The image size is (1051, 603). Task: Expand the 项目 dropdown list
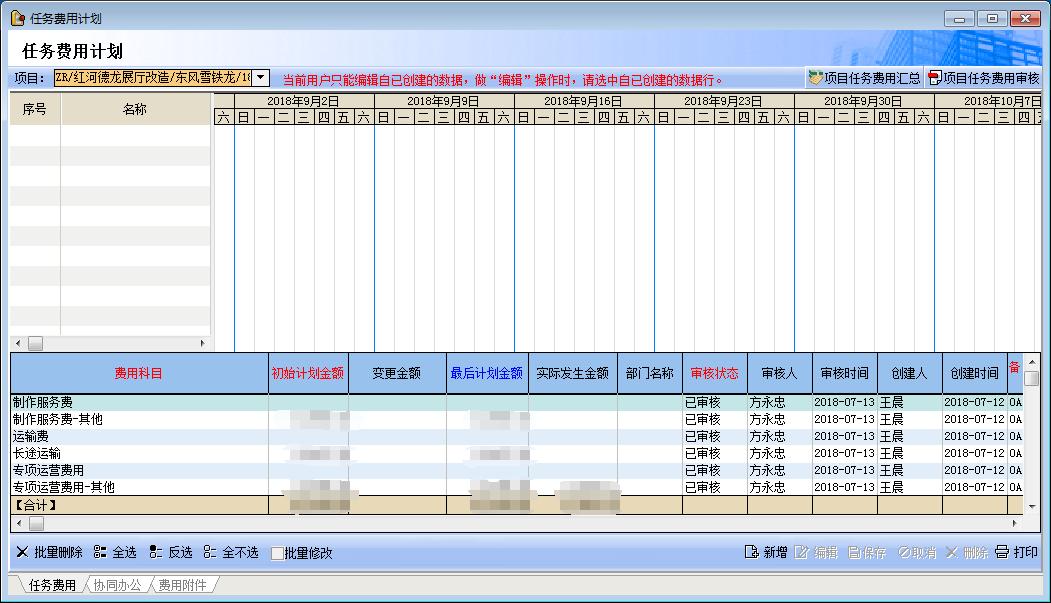pos(260,78)
